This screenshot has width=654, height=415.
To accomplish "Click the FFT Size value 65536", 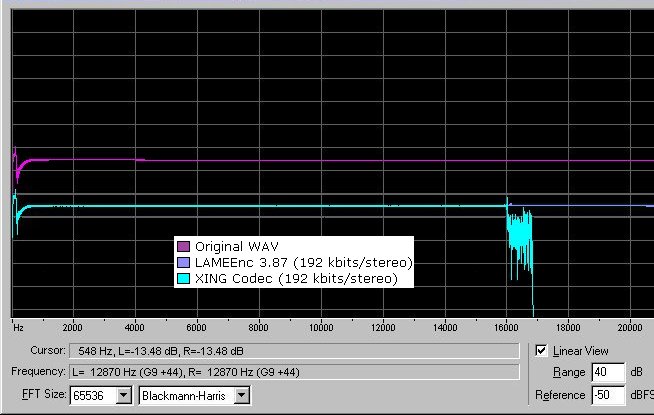I will click(88, 396).
